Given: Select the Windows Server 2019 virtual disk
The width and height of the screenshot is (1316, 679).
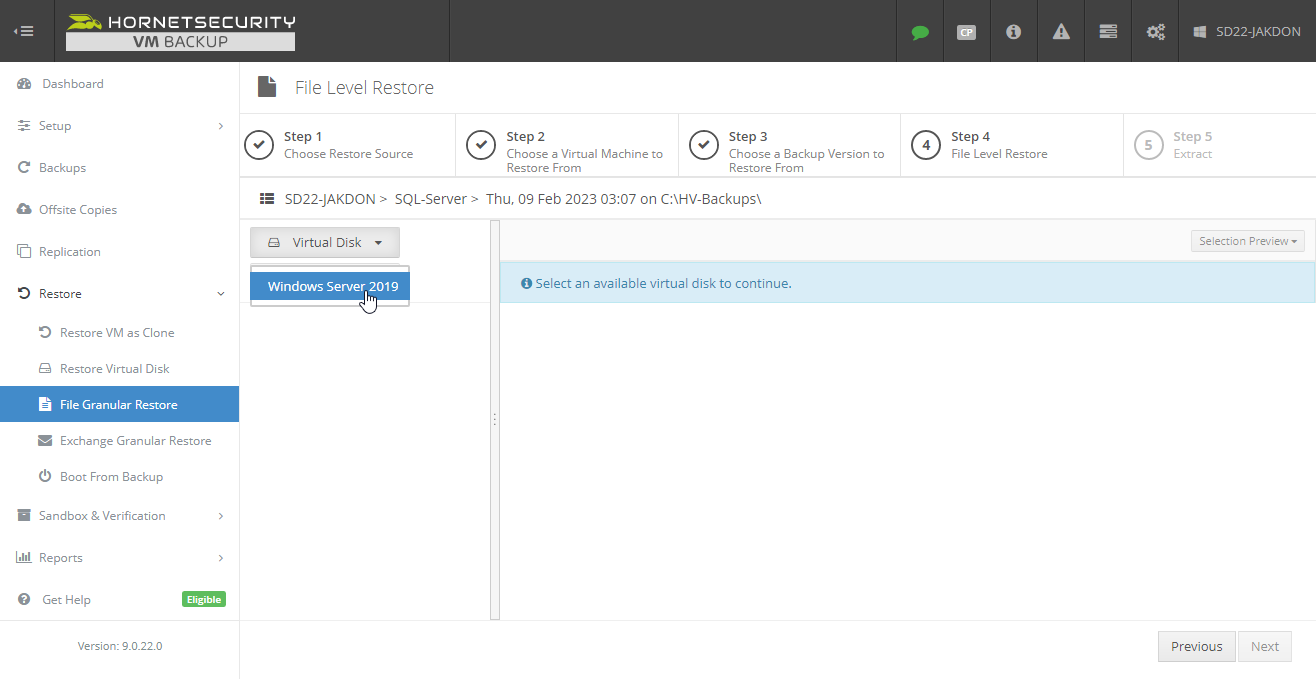Looking at the screenshot, I should (x=330, y=285).
